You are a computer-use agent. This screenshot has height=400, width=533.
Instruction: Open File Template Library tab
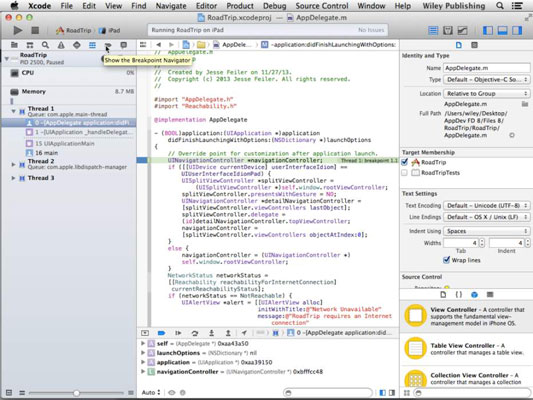point(443,295)
